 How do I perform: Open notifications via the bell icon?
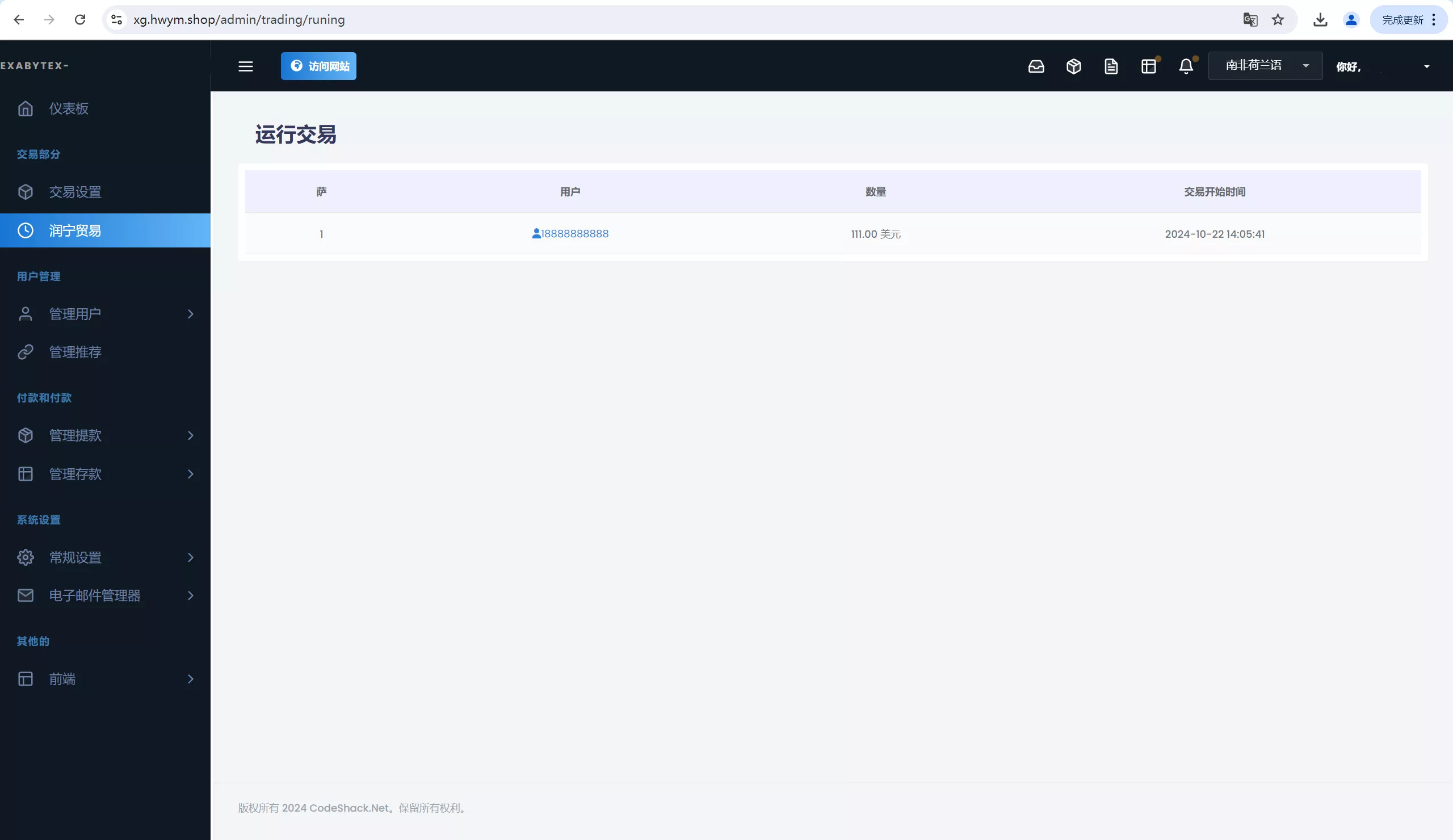click(x=1186, y=66)
